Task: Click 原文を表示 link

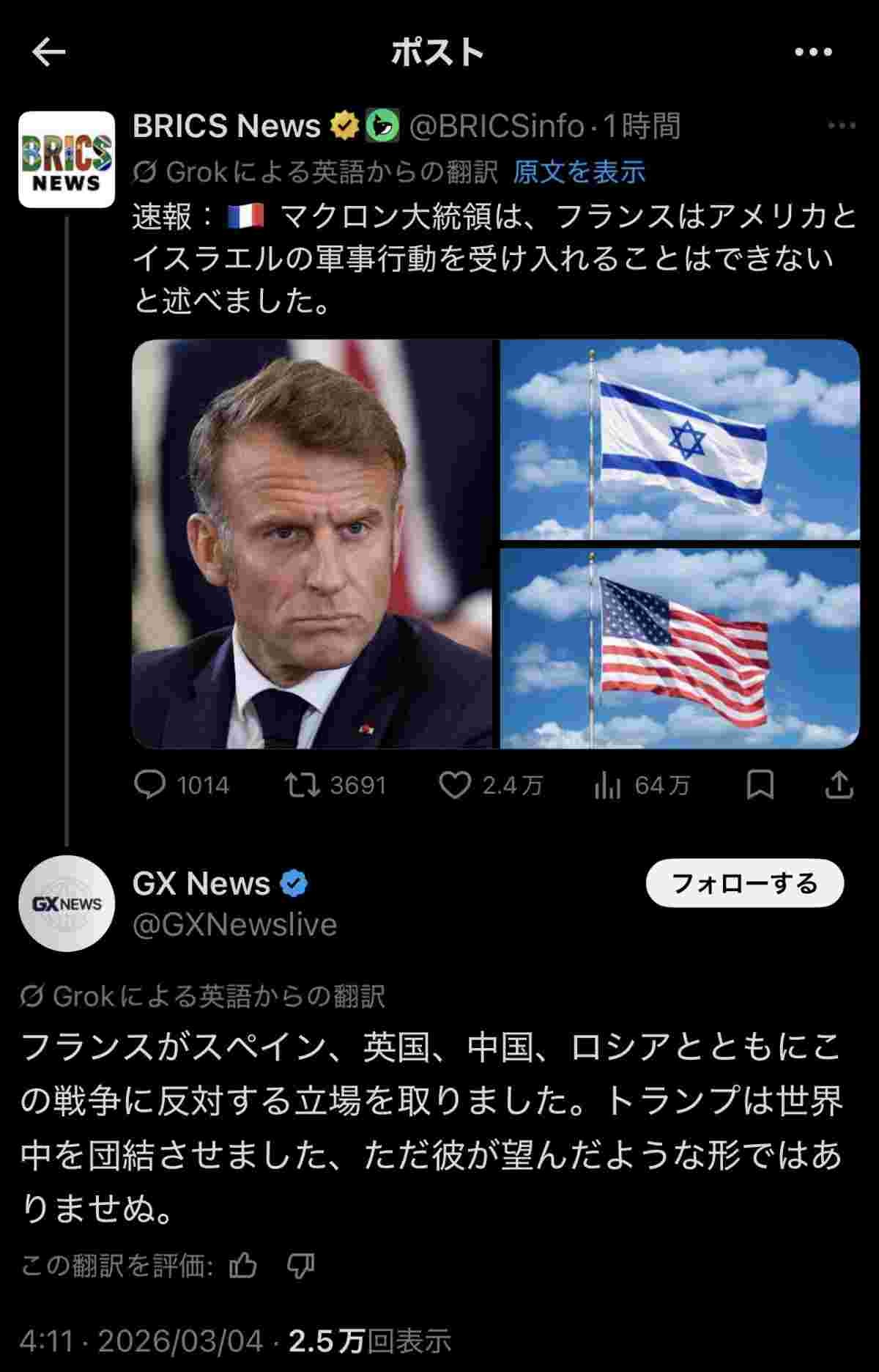Action: click(x=579, y=172)
